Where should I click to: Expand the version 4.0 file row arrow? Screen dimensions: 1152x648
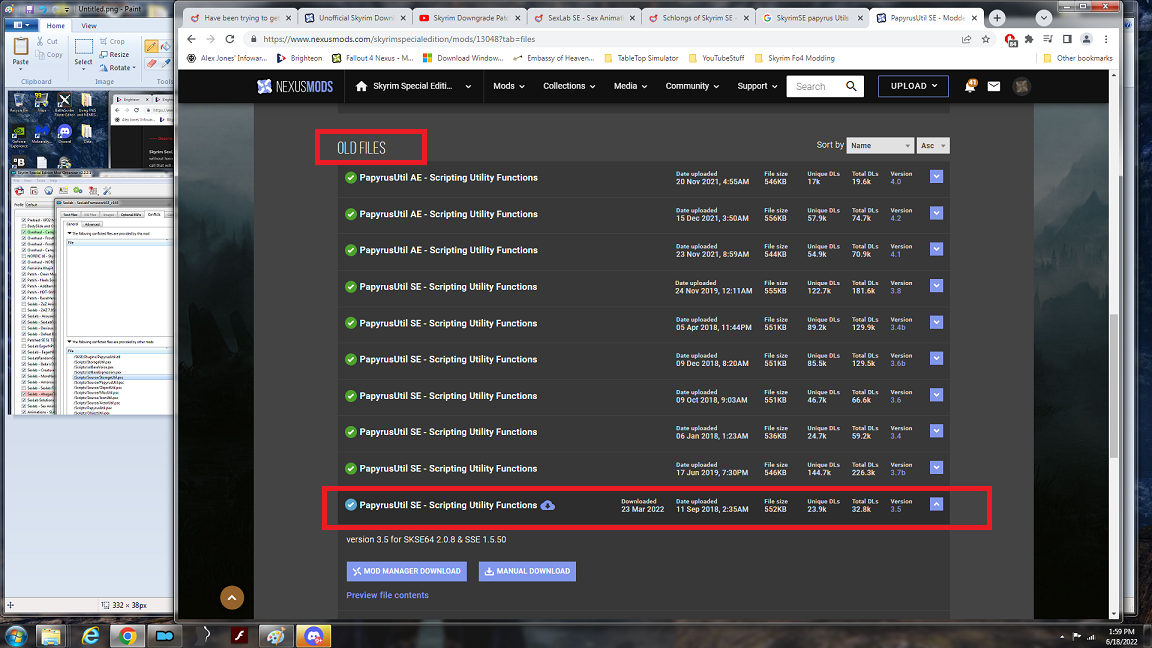tap(936, 177)
